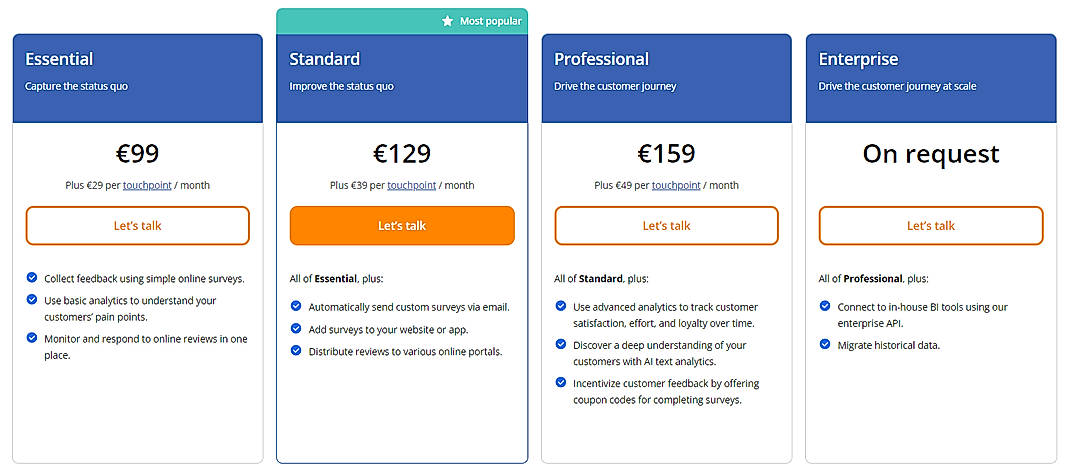Image resolution: width=1070 pixels, height=469 pixels.
Task: Click checkmark icon next to Collect feedback item
Action: pyautogui.click(x=32, y=278)
